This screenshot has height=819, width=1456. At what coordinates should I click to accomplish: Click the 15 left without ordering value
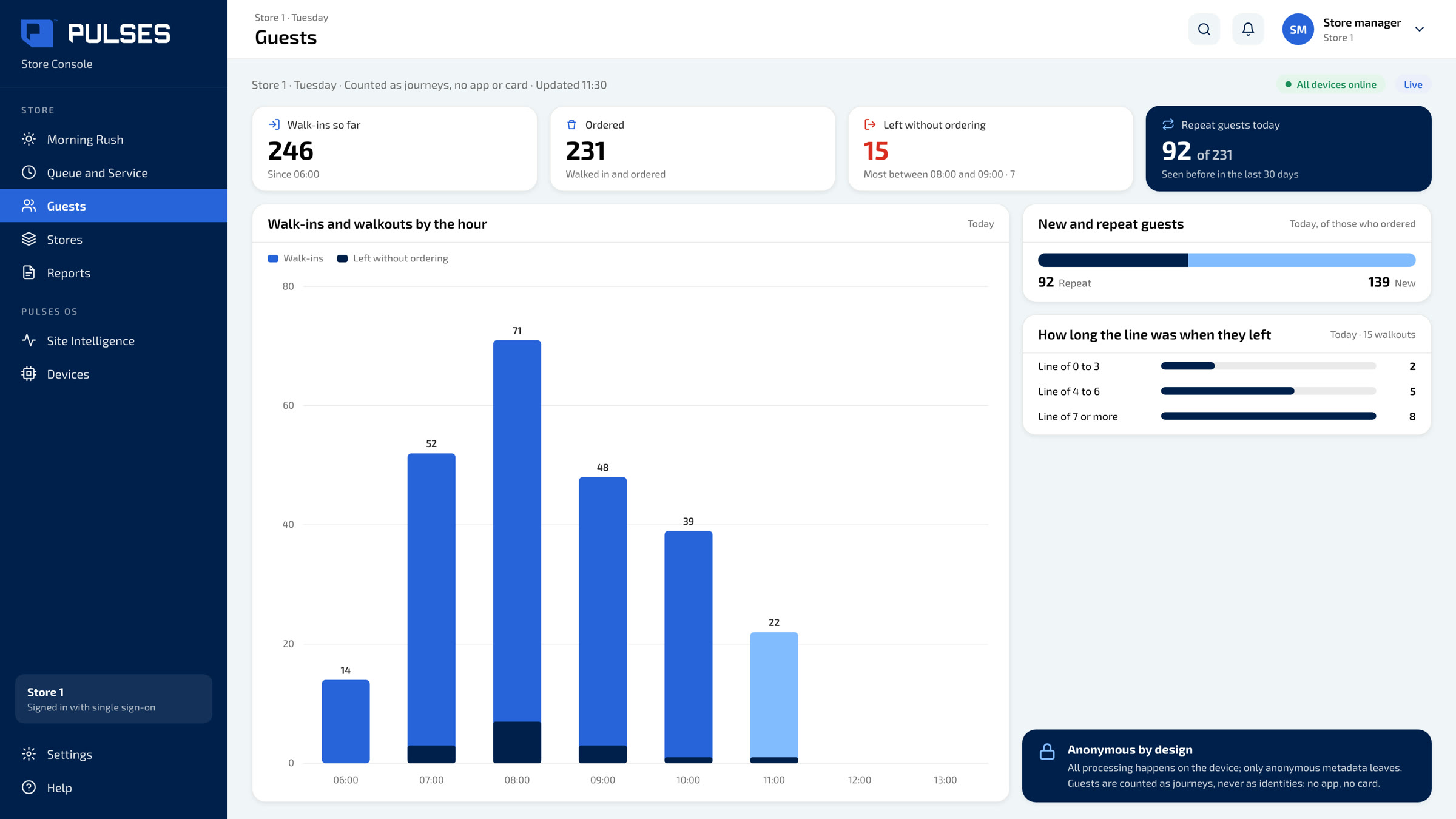click(876, 151)
